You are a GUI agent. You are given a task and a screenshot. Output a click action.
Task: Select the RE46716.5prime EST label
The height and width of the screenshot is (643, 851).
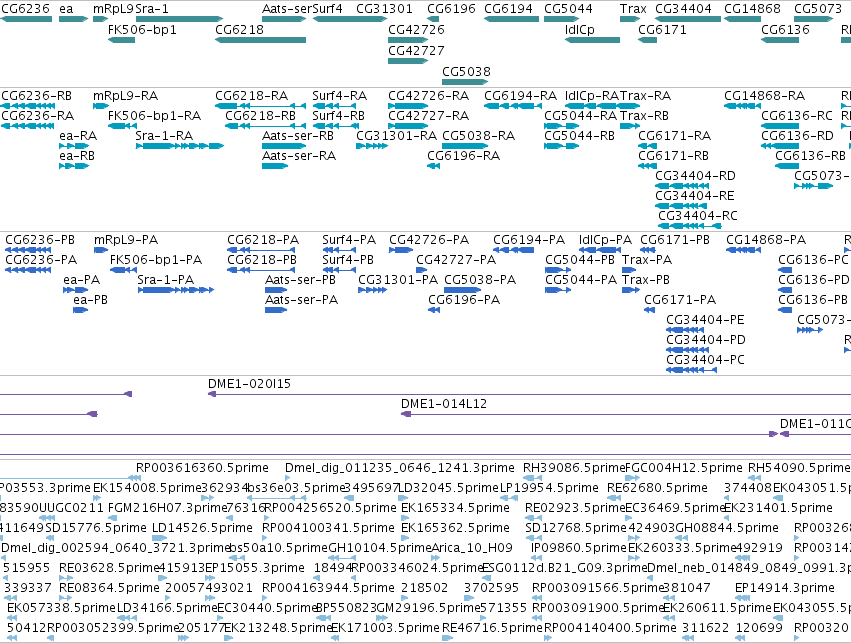[492, 628]
